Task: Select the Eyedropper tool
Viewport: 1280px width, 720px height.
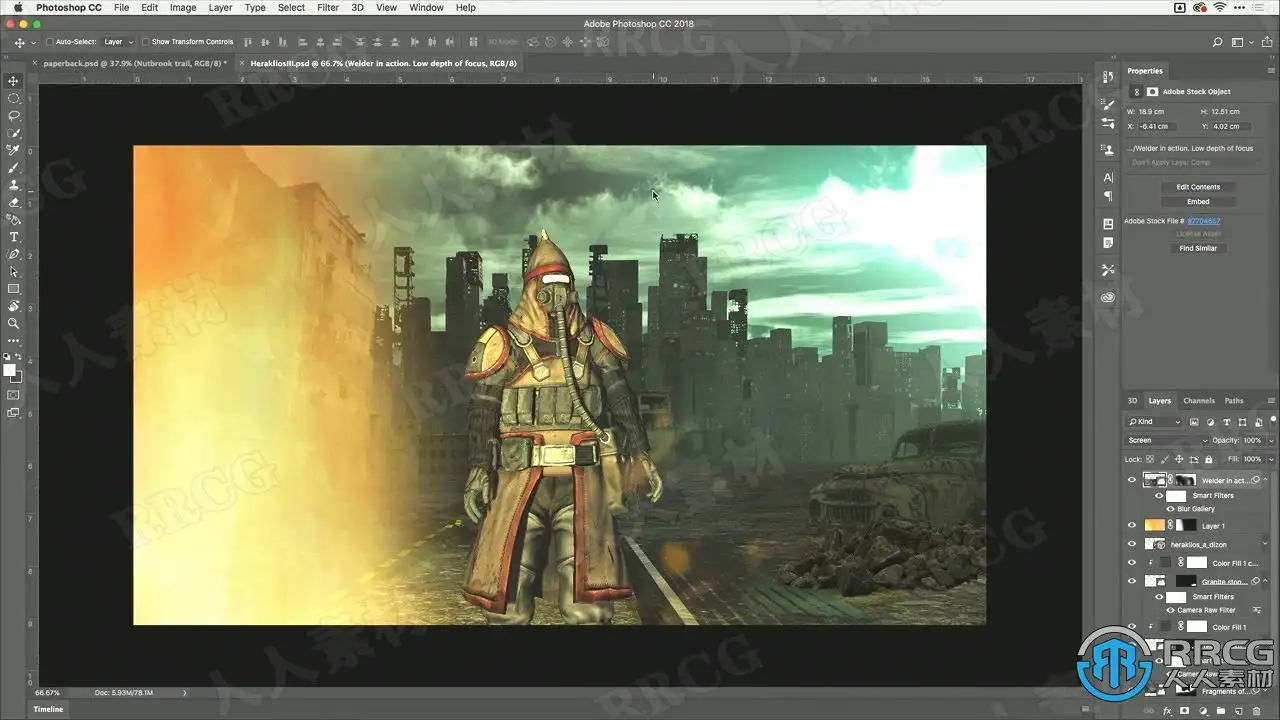Action: coord(14,150)
